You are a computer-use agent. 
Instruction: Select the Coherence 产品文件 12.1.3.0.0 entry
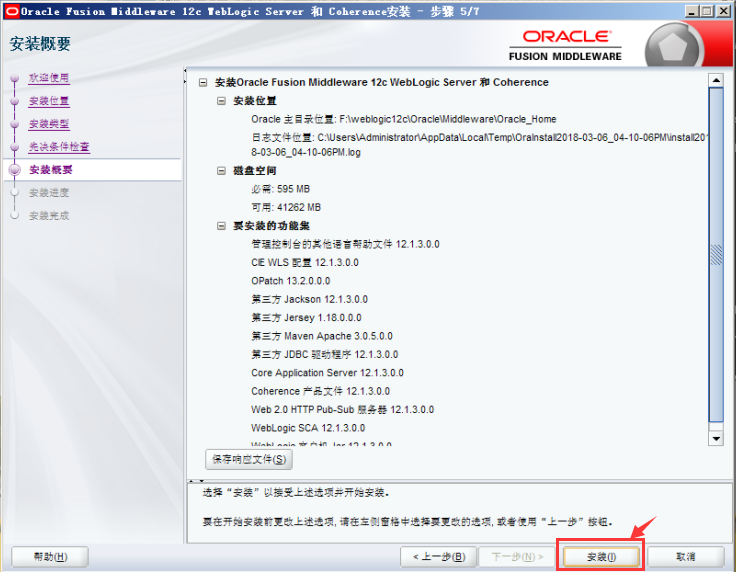[320, 391]
